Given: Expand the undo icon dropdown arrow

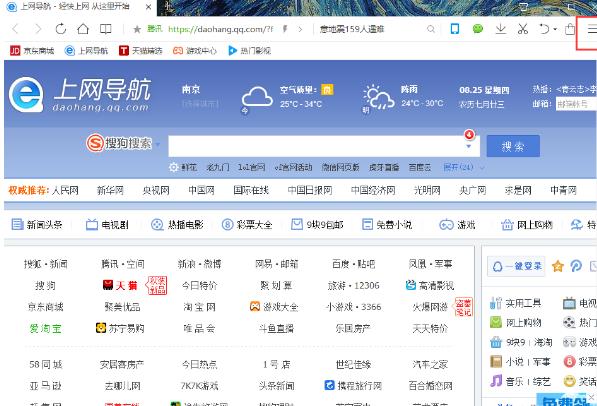Looking at the screenshot, I should point(555,29).
